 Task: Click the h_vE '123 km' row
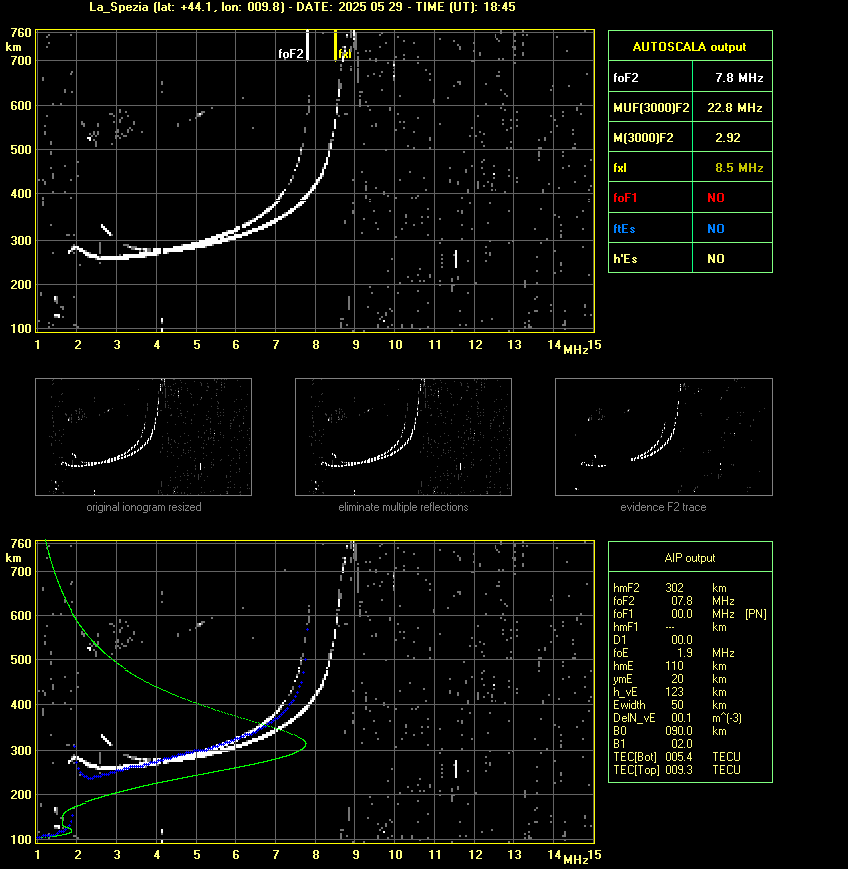pyautogui.click(x=670, y=692)
